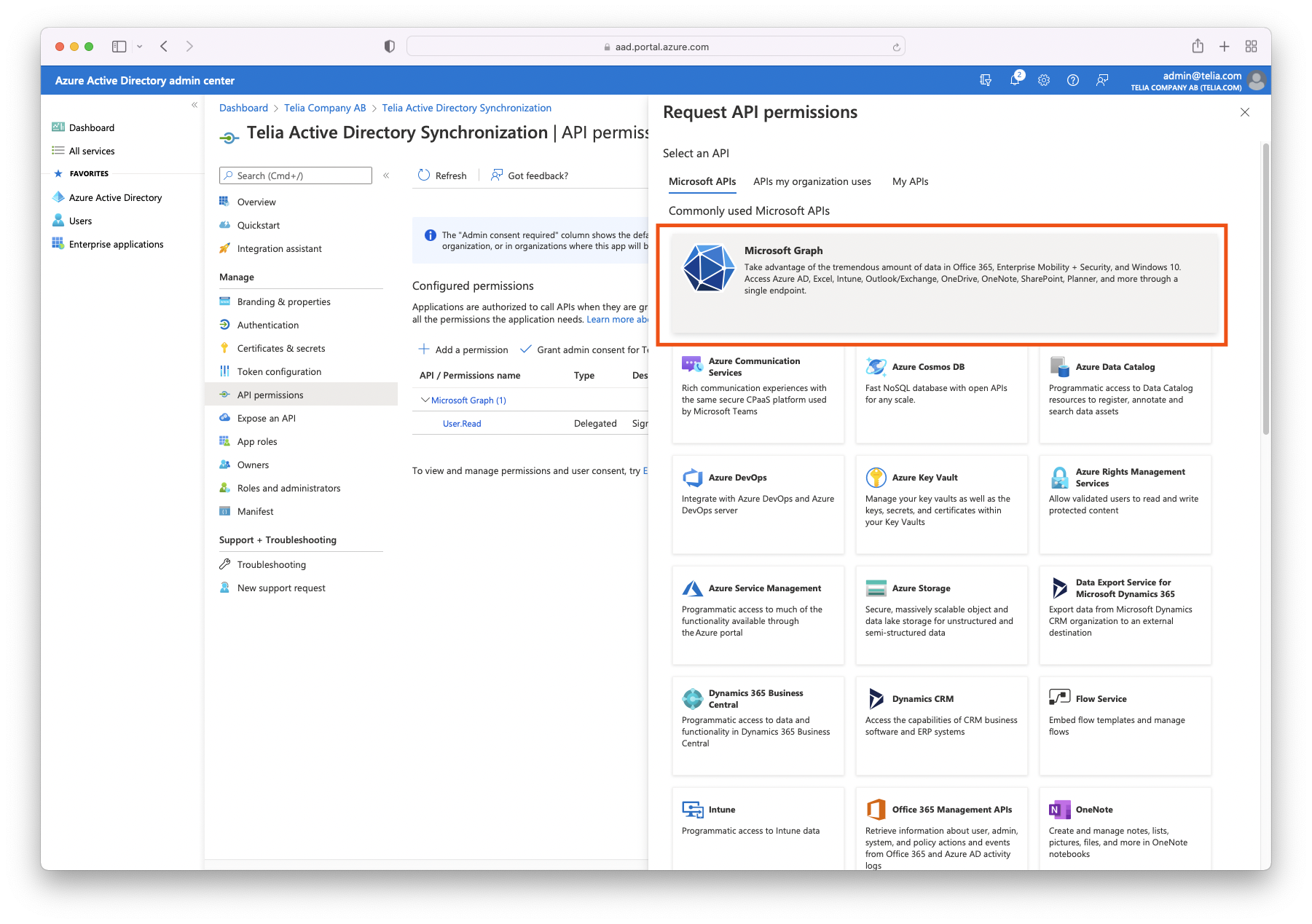The width and height of the screenshot is (1312, 924).
Task: Collapse the Microsoft Graph (1) permission group
Action: pyautogui.click(x=425, y=400)
